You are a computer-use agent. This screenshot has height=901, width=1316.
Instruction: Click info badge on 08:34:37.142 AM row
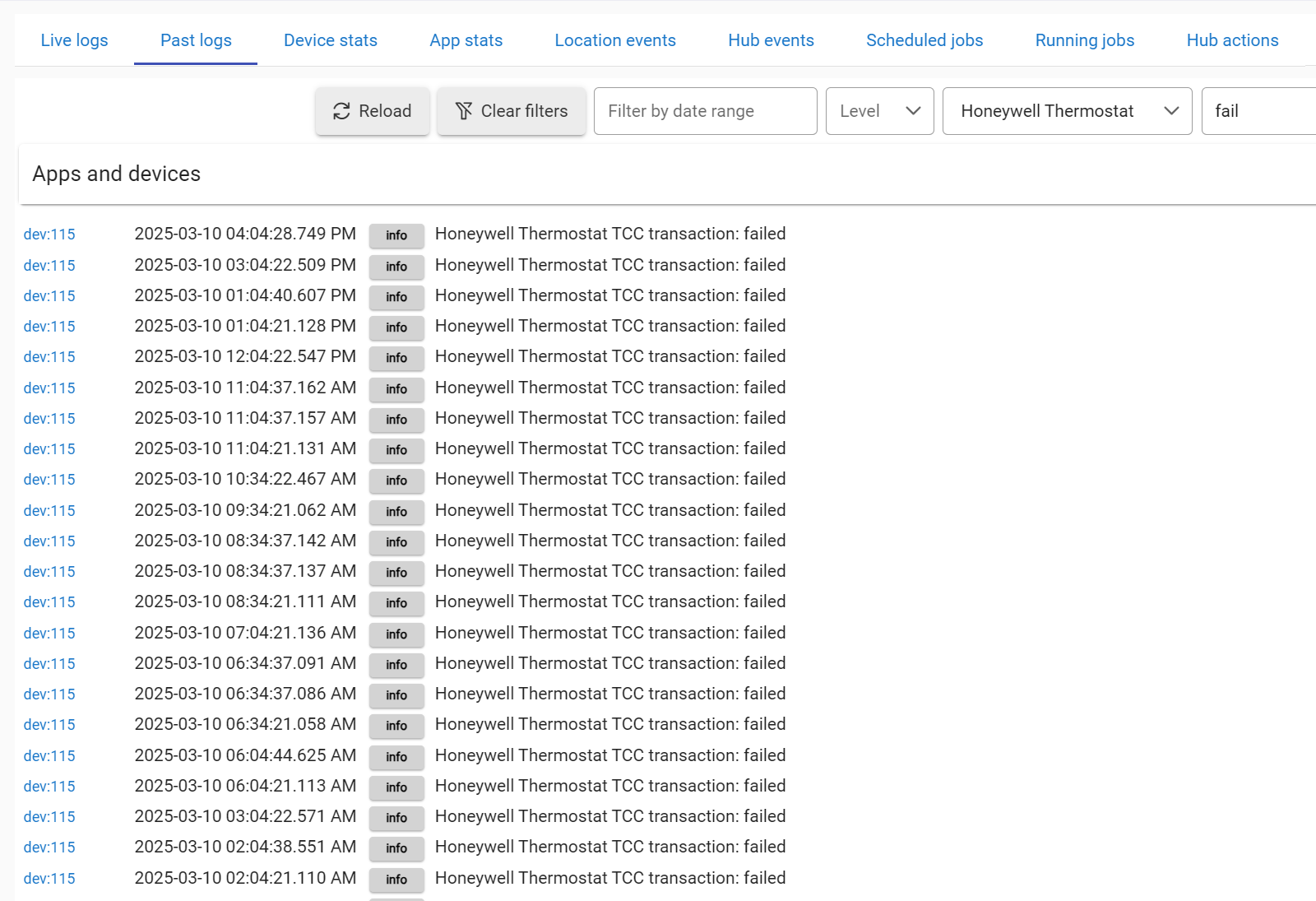396,542
